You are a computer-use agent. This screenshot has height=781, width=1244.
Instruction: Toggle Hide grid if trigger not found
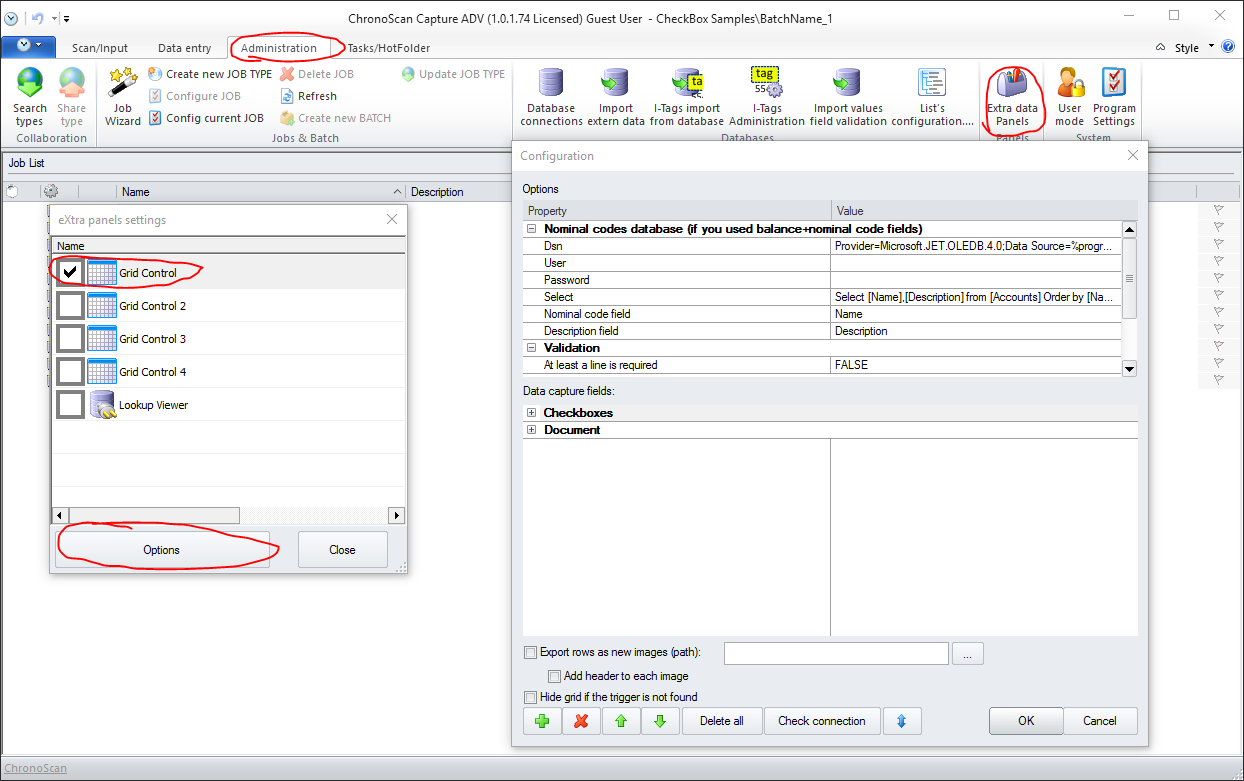point(530,697)
